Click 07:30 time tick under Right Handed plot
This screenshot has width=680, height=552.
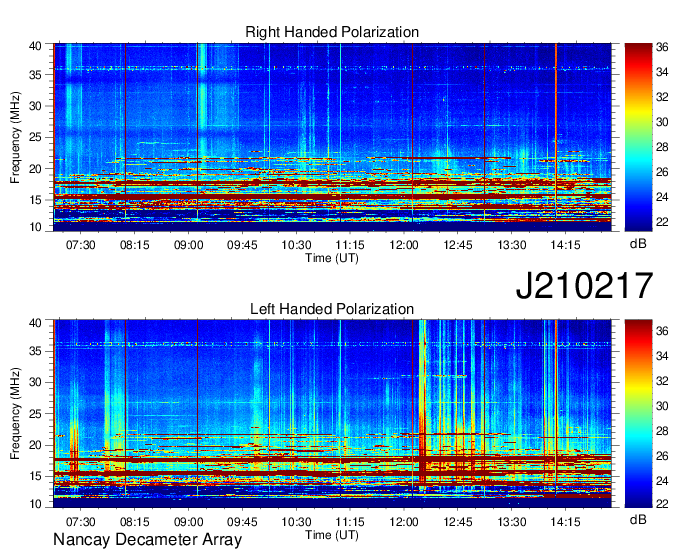81,245
